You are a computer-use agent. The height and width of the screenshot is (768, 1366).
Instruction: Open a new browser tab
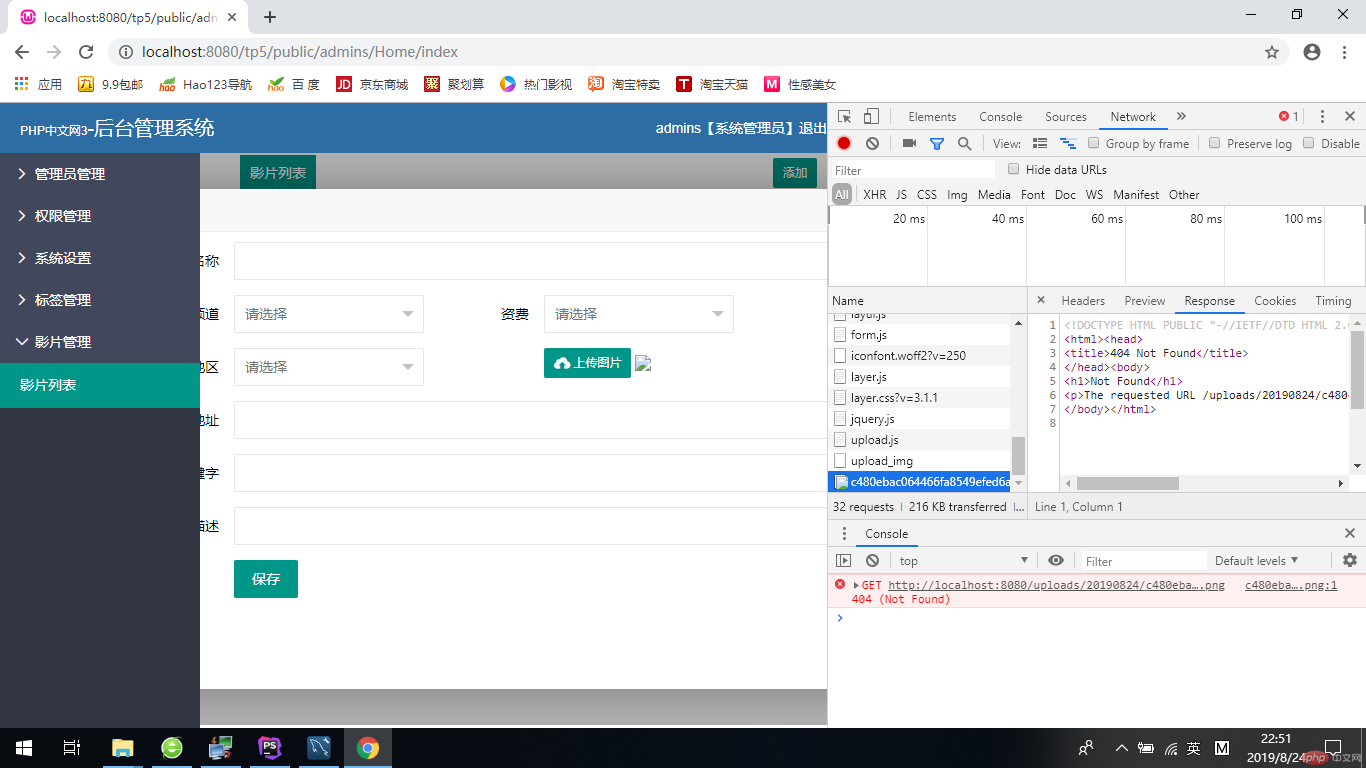(x=269, y=17)
